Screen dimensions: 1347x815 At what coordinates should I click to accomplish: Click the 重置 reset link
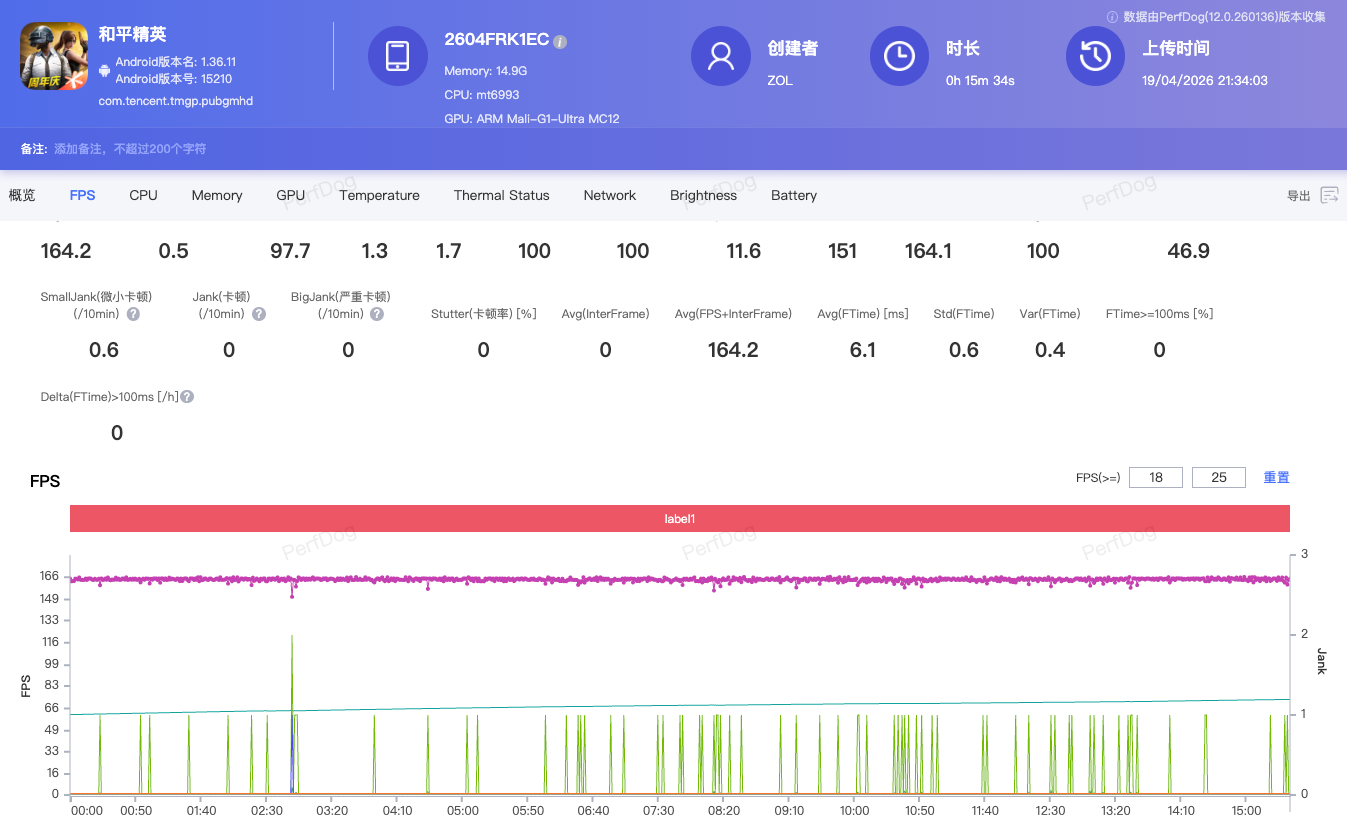click(1276, 477)
